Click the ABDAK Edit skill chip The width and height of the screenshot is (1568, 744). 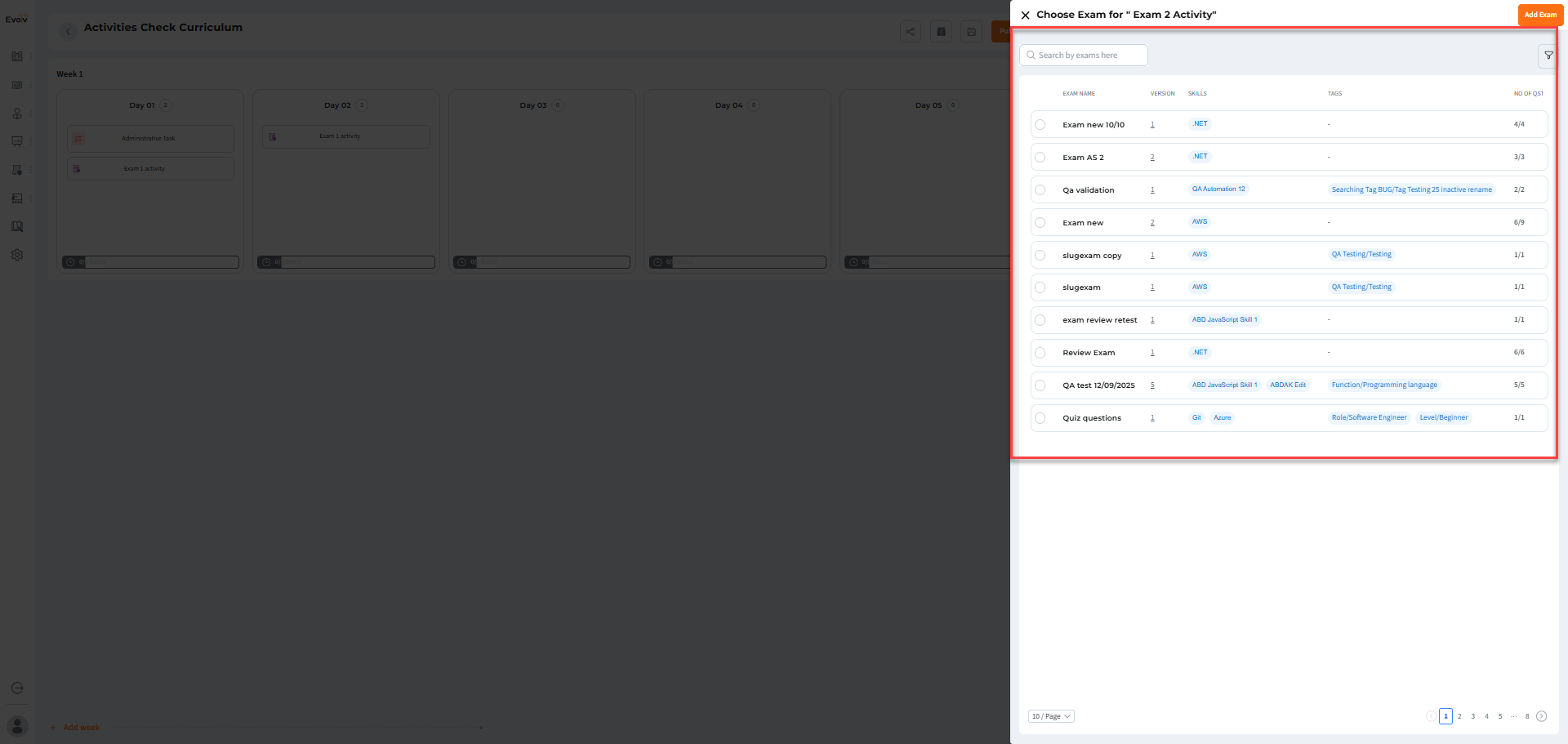coord(1288,385)
